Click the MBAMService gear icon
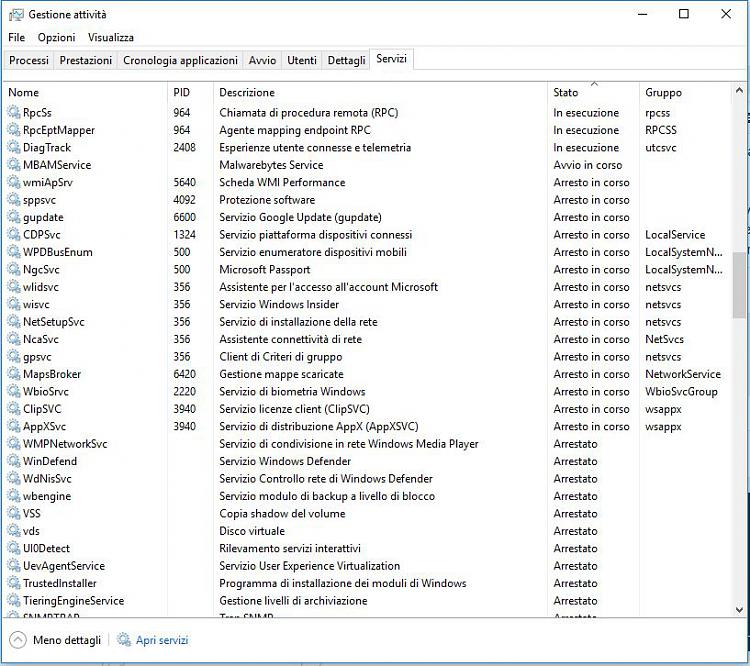This screenshot has width=750, height=666. click(x=14, y=165)
